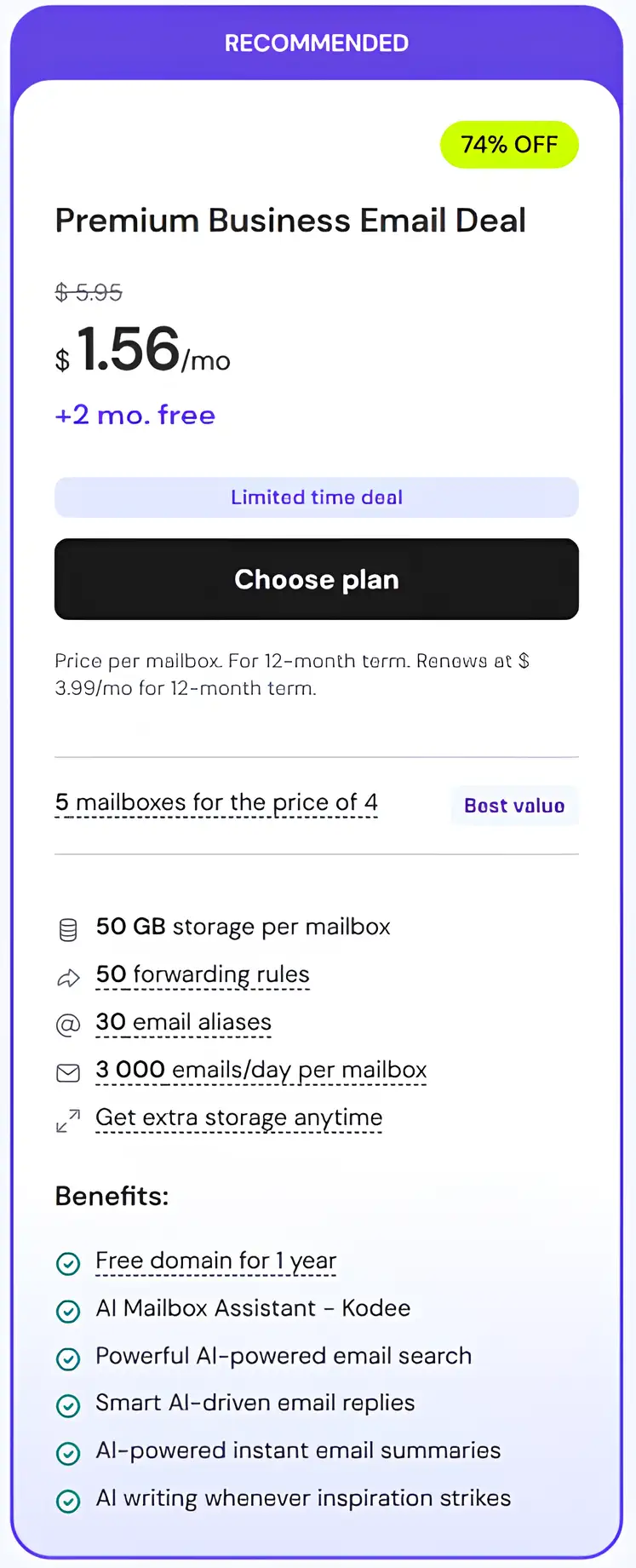Select Get extra storage anytime link
636x1568 pixels.
coord(238,1117)
